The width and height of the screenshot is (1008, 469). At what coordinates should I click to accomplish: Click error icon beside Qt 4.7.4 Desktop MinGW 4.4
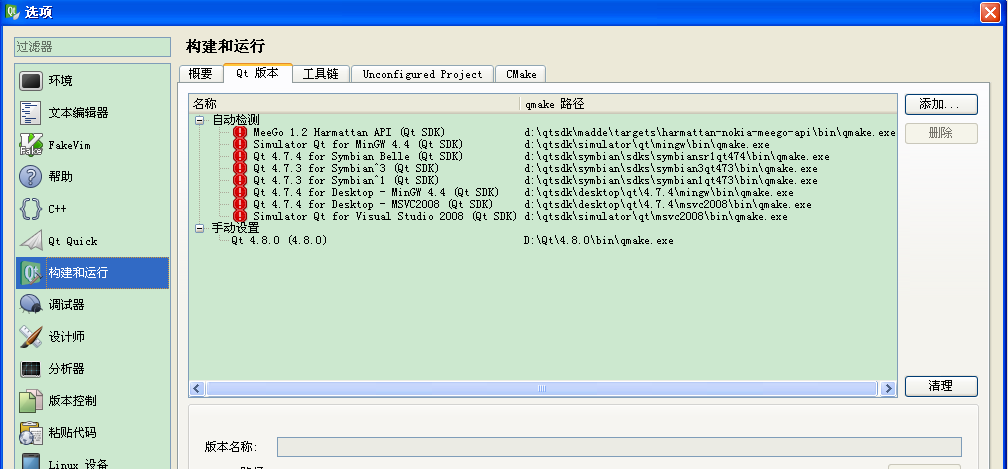pyautogui.click(x=240, y=192)
